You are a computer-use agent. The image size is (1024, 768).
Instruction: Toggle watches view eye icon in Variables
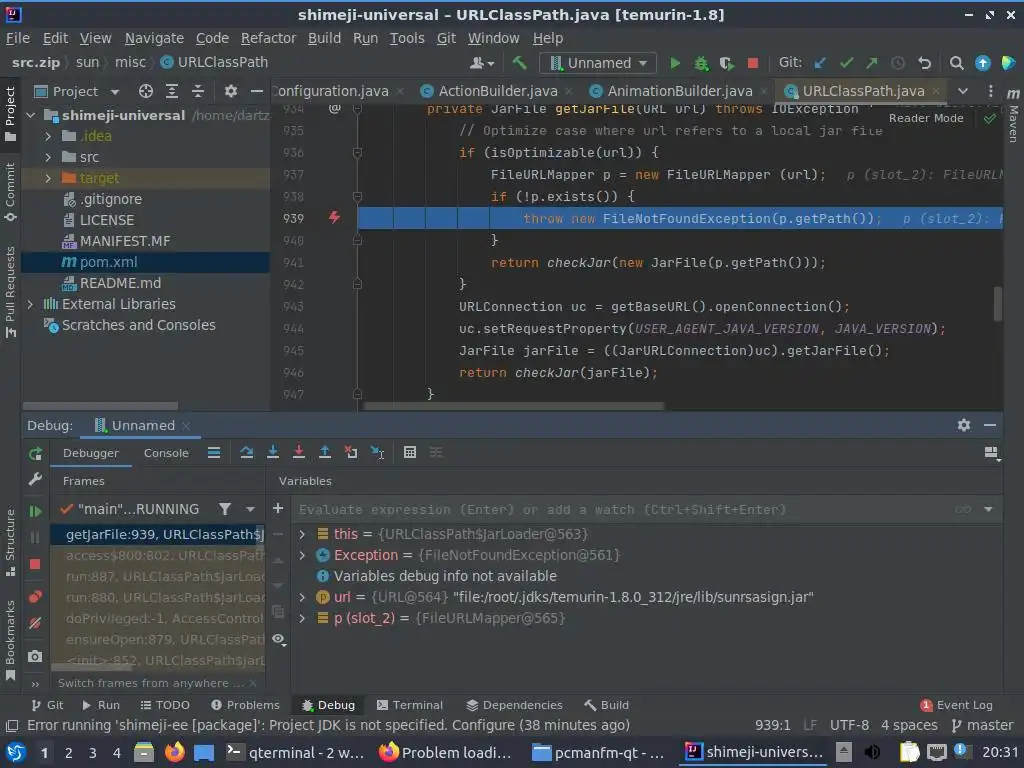pos(278,639)
